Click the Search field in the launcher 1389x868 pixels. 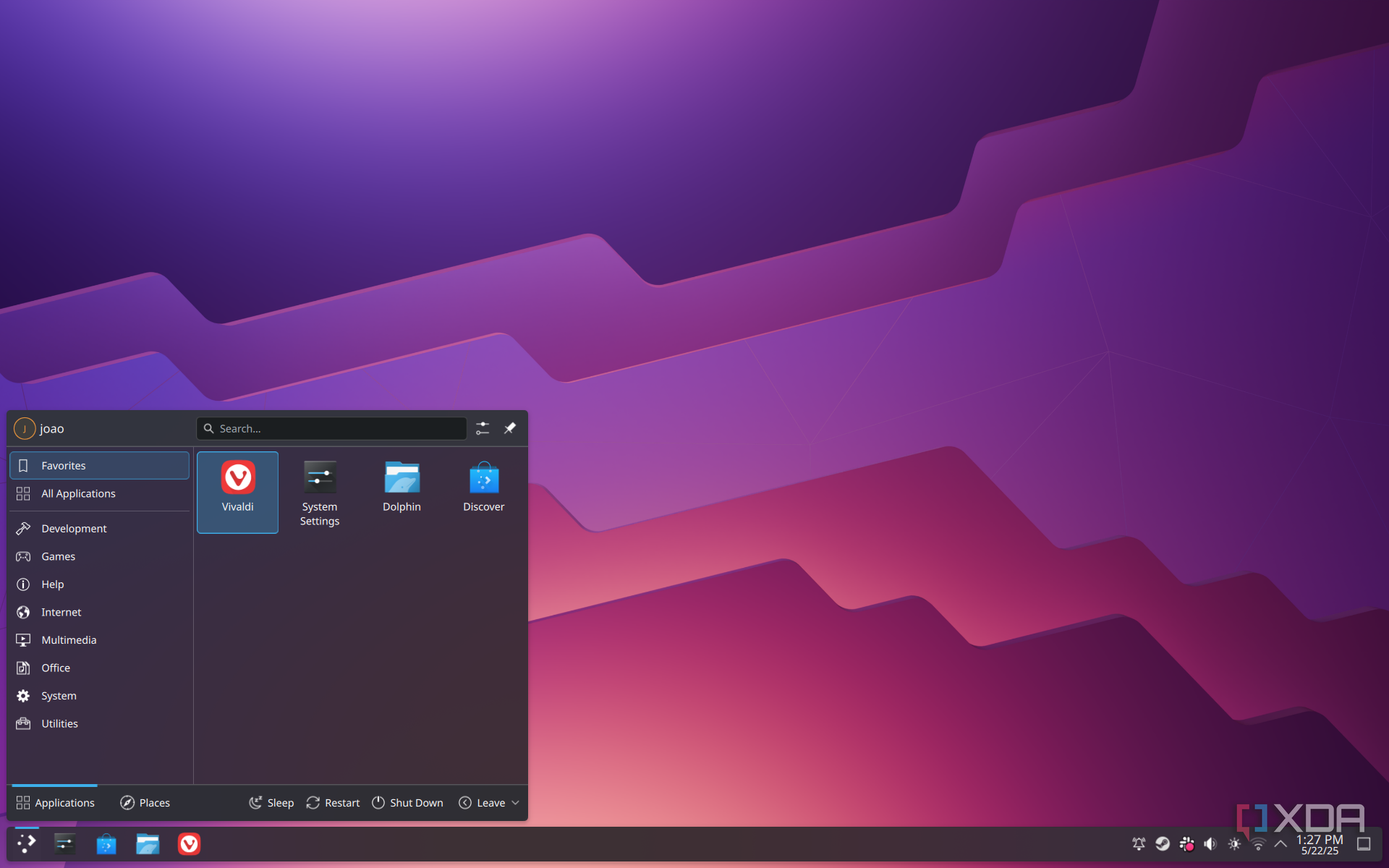coord(333,428)
